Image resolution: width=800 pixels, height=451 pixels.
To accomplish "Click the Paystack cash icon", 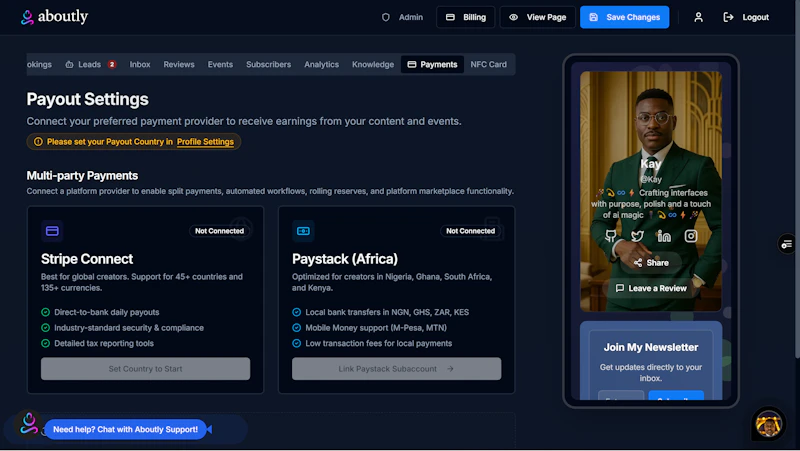I will [x=303, y=231].
